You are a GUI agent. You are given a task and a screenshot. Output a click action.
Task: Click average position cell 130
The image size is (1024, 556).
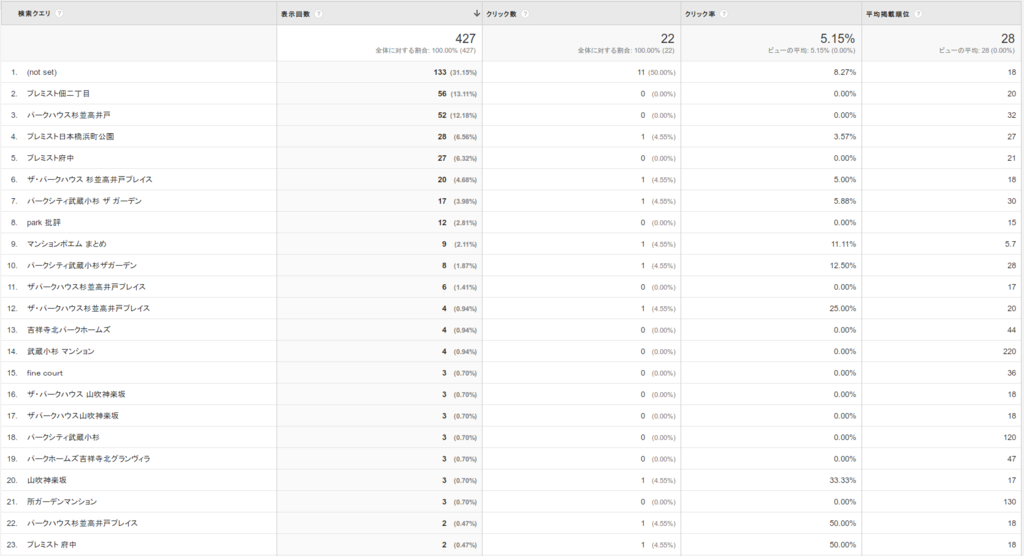click(x=1010, y=502)
